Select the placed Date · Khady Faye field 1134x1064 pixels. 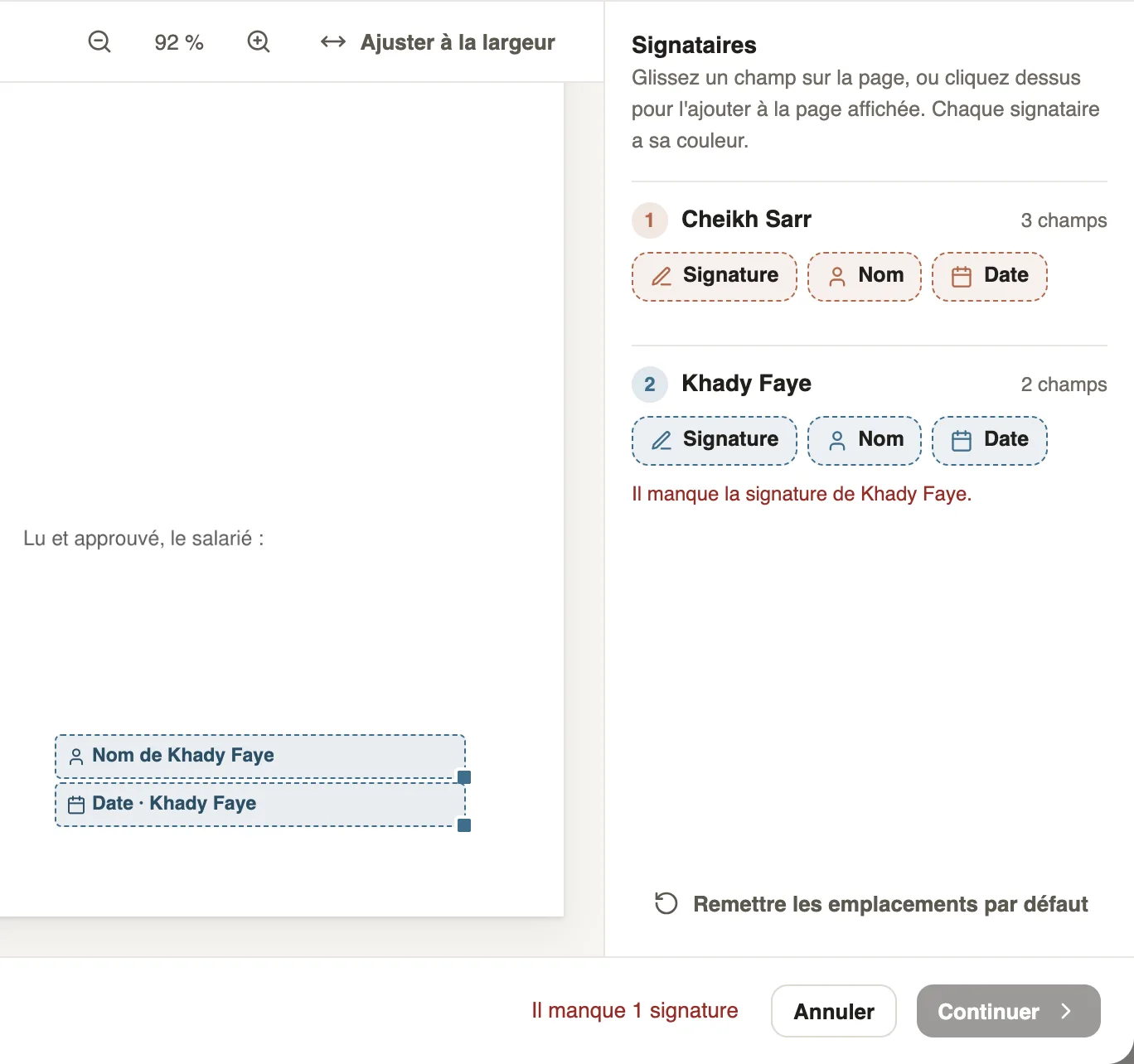(x=260, y=804)
